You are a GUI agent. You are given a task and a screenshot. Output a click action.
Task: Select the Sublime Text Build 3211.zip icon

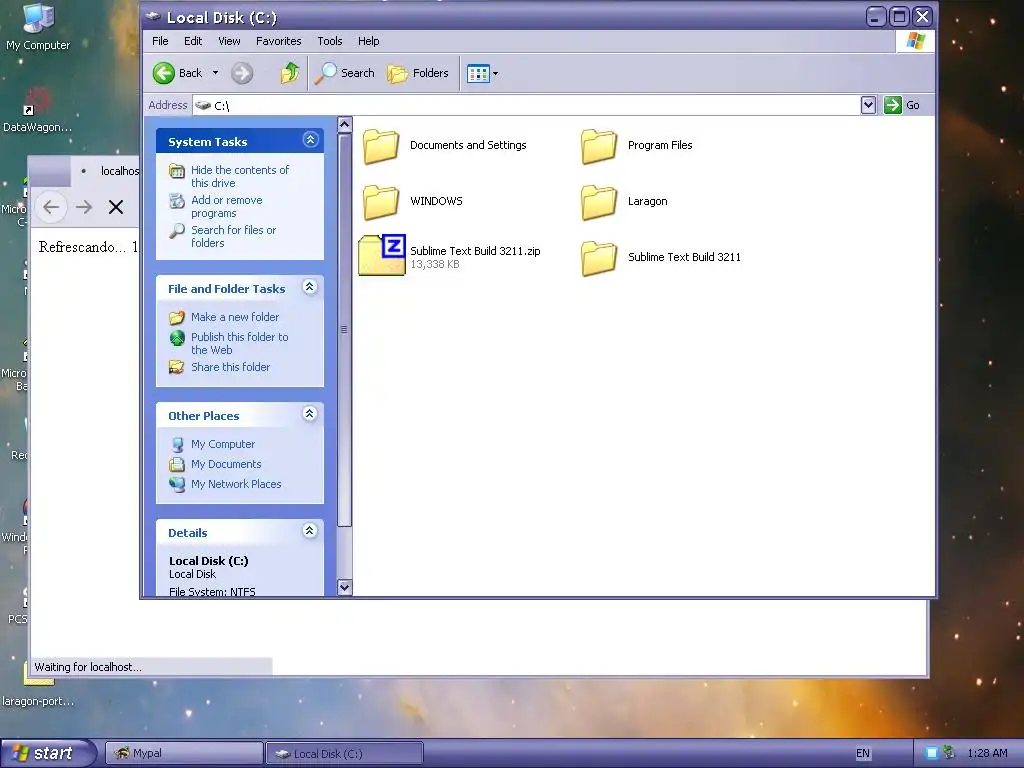coord(382,255)
